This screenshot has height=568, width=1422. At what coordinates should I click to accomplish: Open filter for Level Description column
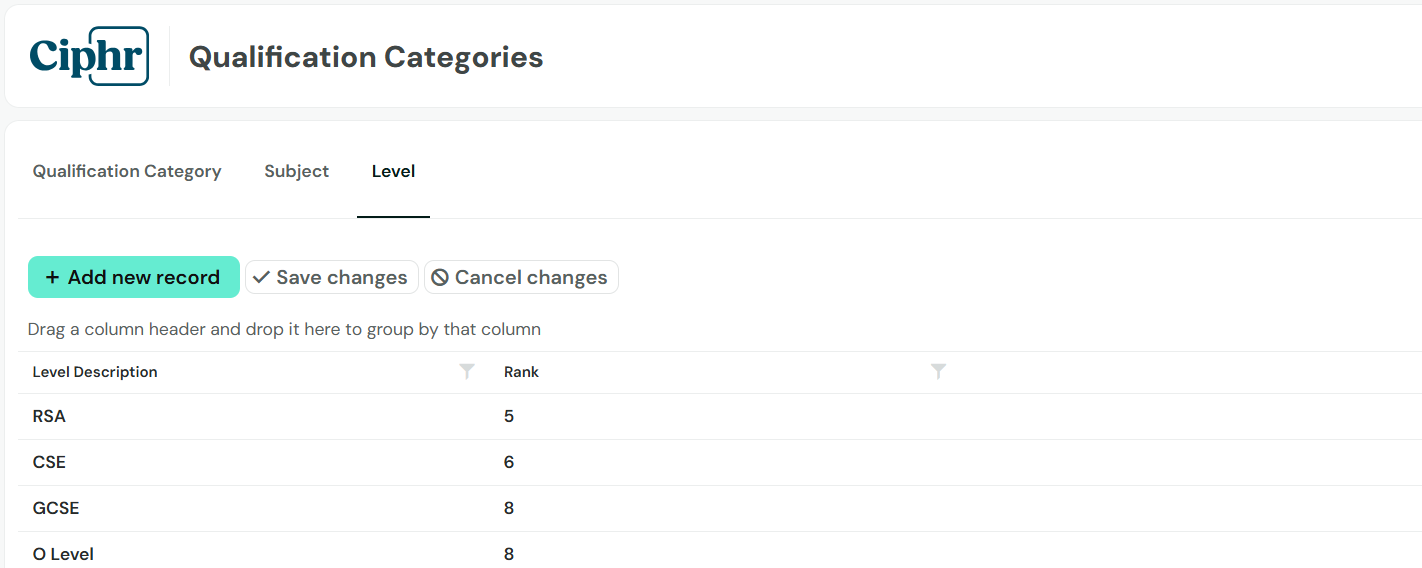point(467,372)
